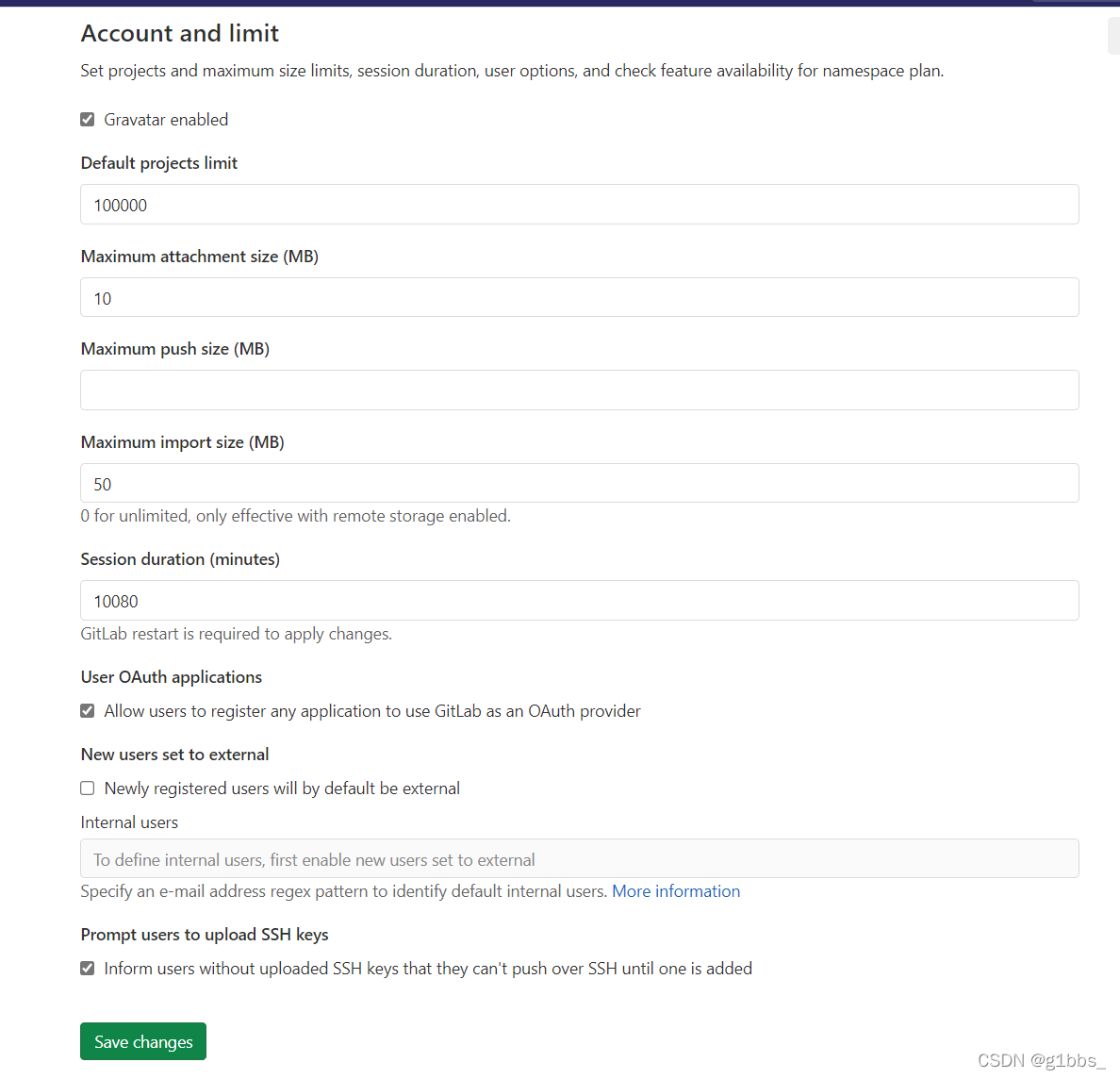Toggle OAuth provider registration checkbox
The width and height of the screenshot is (1120, 1079).
(87, 711)
